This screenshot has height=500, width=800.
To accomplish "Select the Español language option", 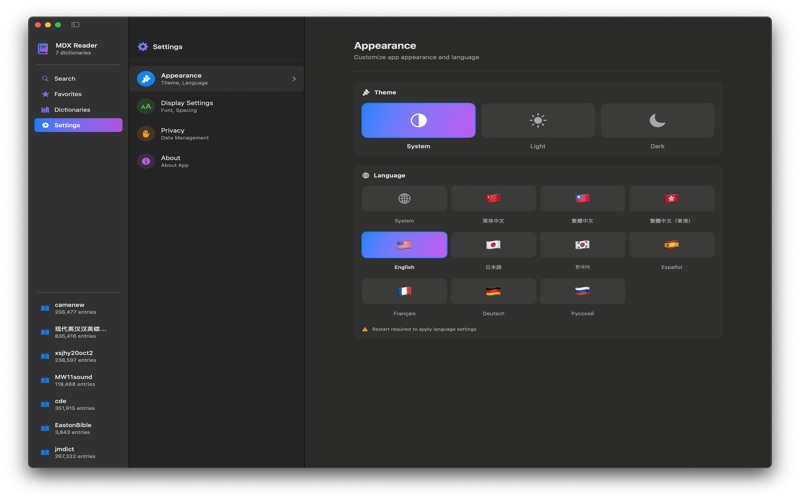I will [x=671, y=245].
